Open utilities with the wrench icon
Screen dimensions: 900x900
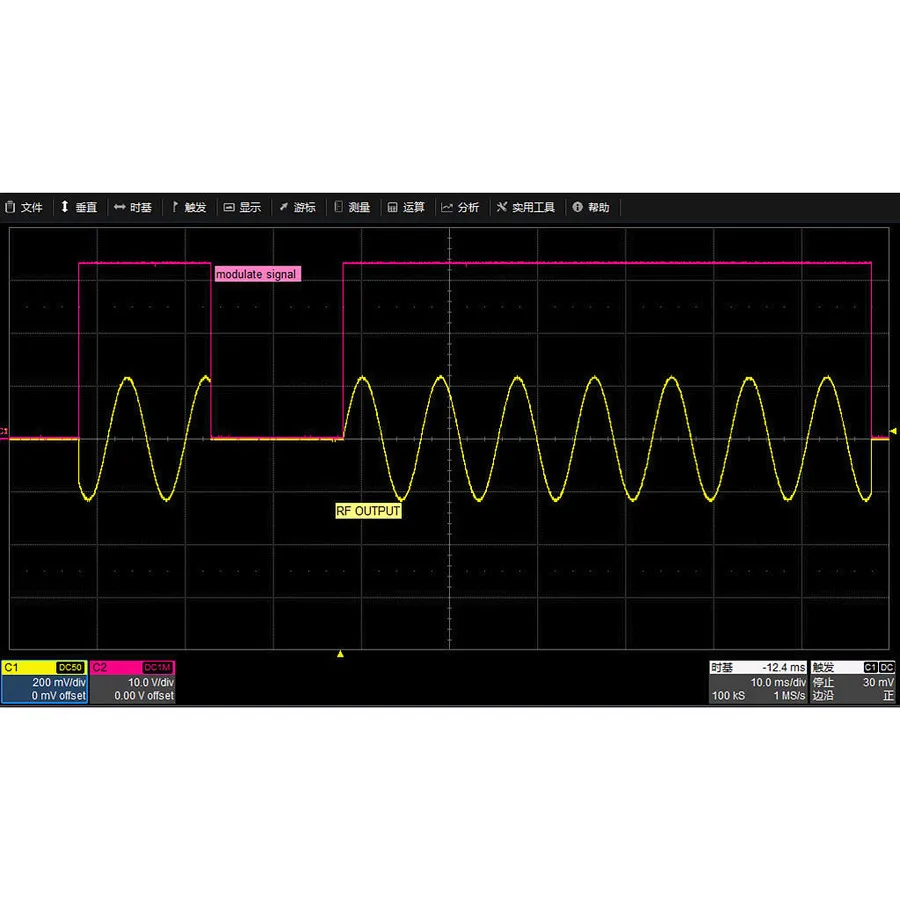coord(526,207)
